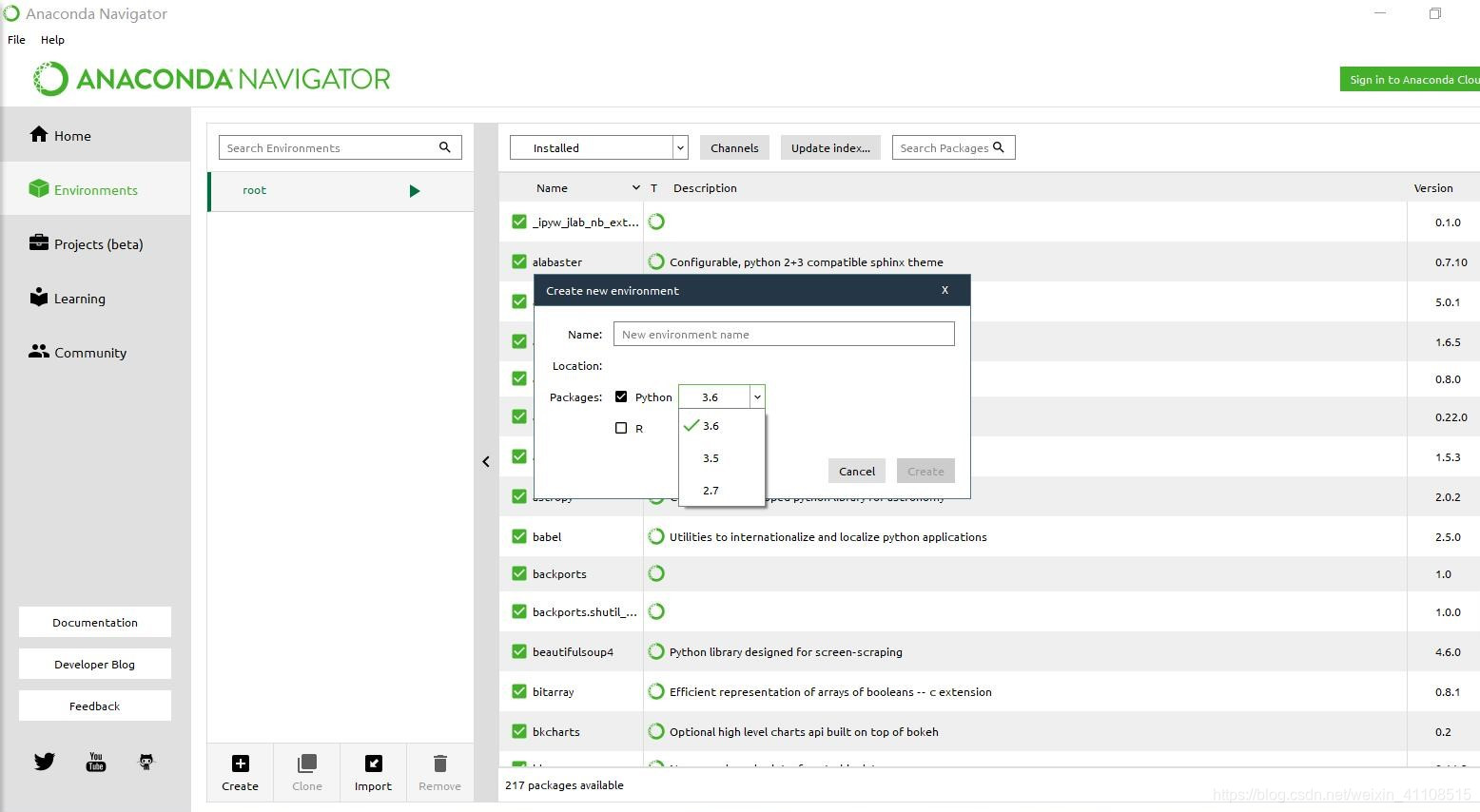Click the Channels button
Image resolution: width=1480 pixels, height=812 pixels.
point(734,147)
